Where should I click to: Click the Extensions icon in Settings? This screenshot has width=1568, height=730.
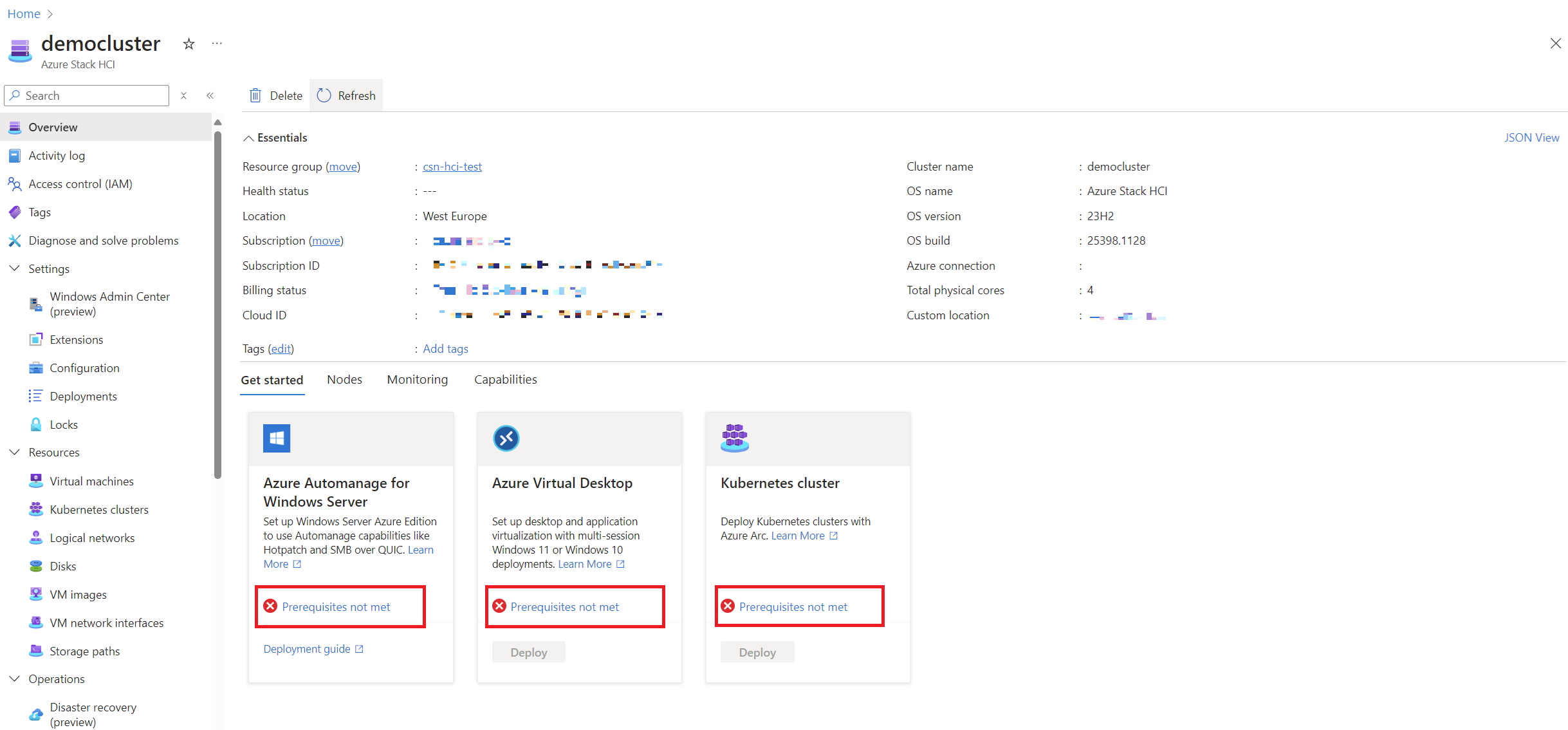point(36,340)
